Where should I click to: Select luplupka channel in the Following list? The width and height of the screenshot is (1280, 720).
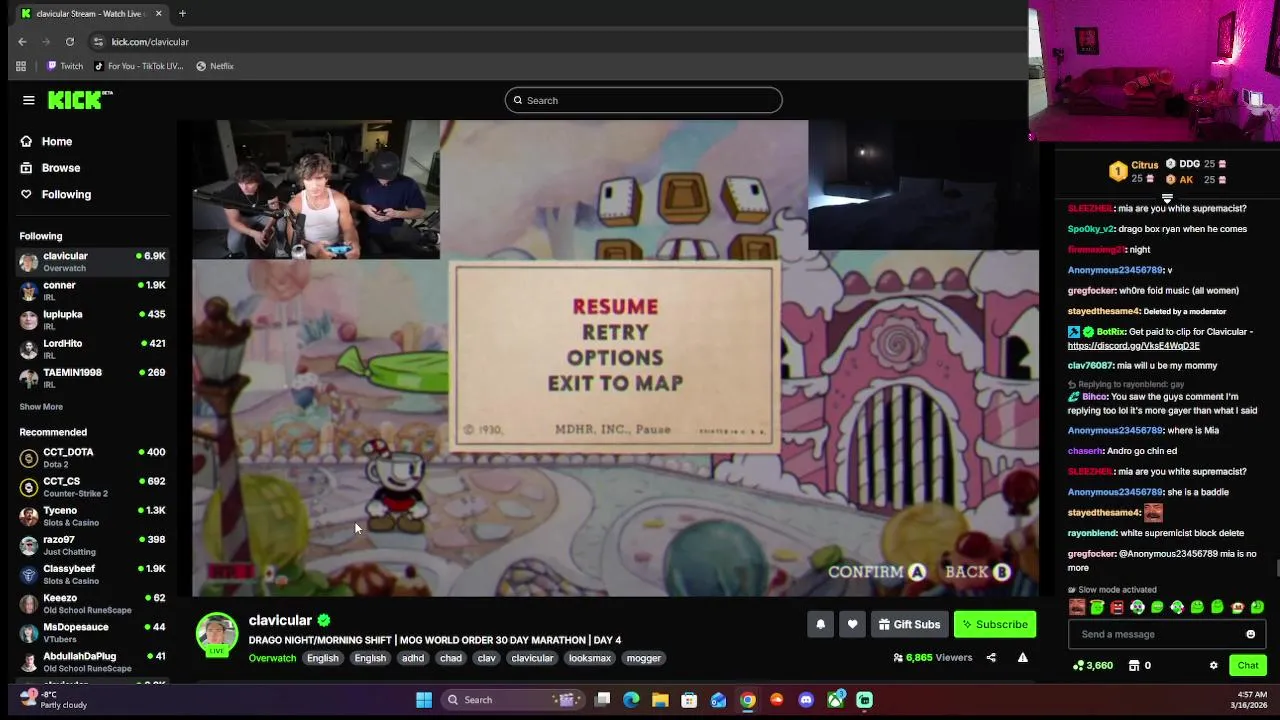click(92, 320)
